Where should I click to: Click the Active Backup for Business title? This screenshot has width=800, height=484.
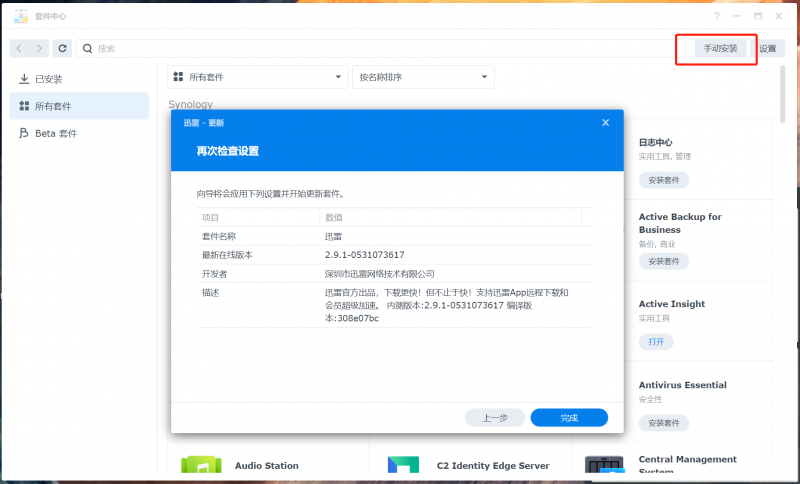(x=680, y=223)
